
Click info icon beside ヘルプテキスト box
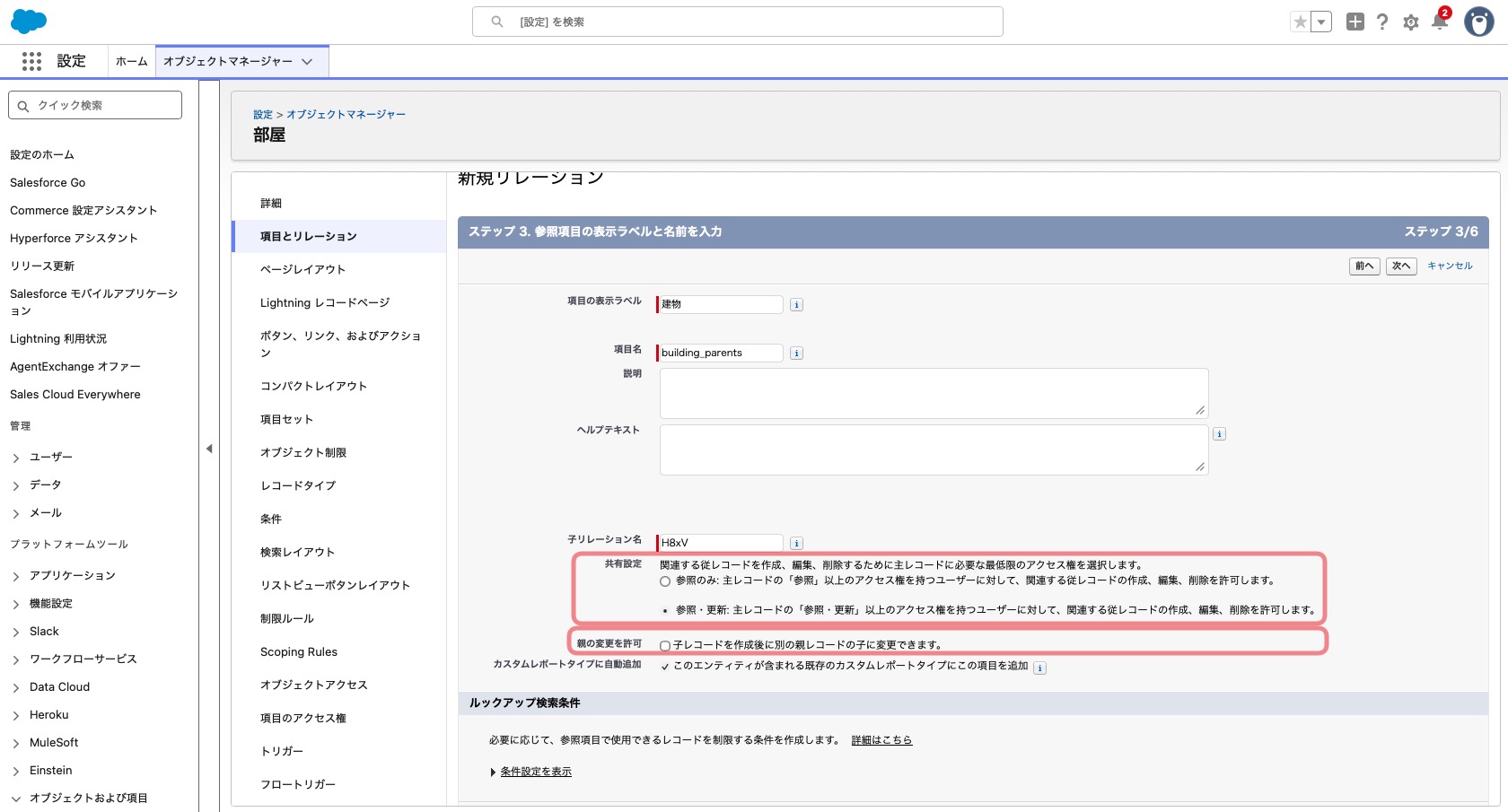tap(1219, 434)
